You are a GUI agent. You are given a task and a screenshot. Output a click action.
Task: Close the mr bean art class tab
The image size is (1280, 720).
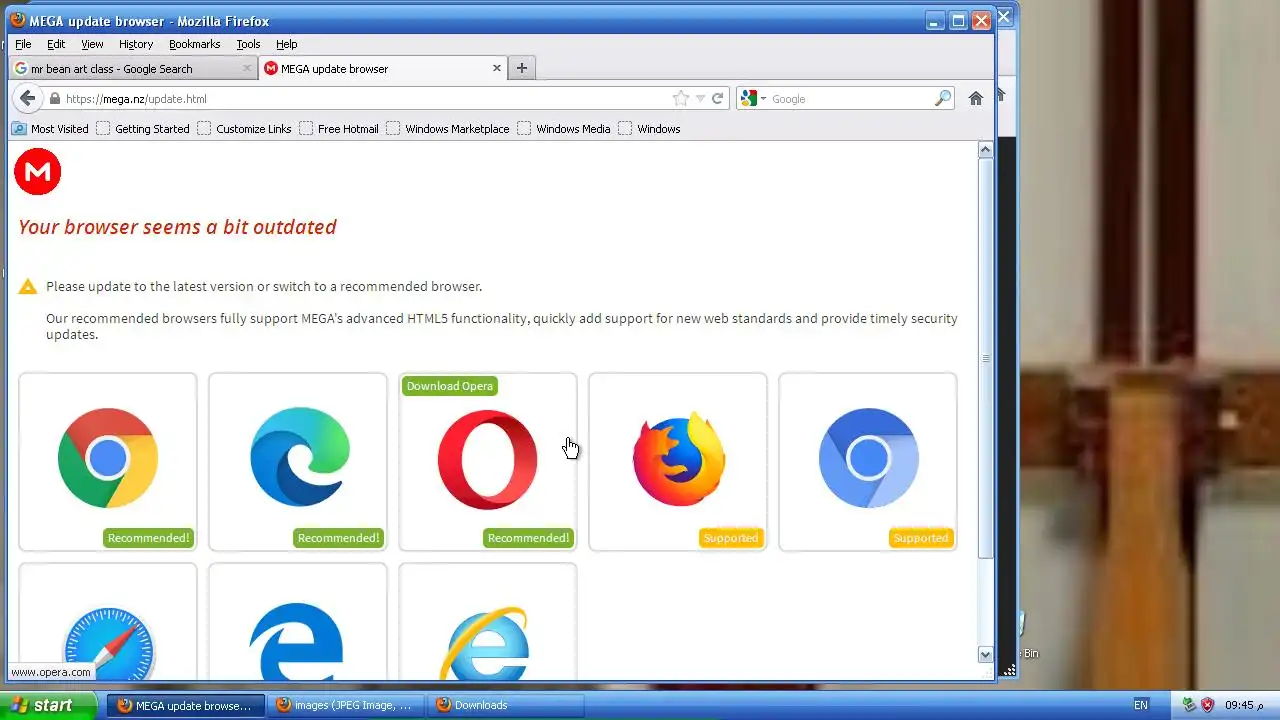click(x=247, y=69)
